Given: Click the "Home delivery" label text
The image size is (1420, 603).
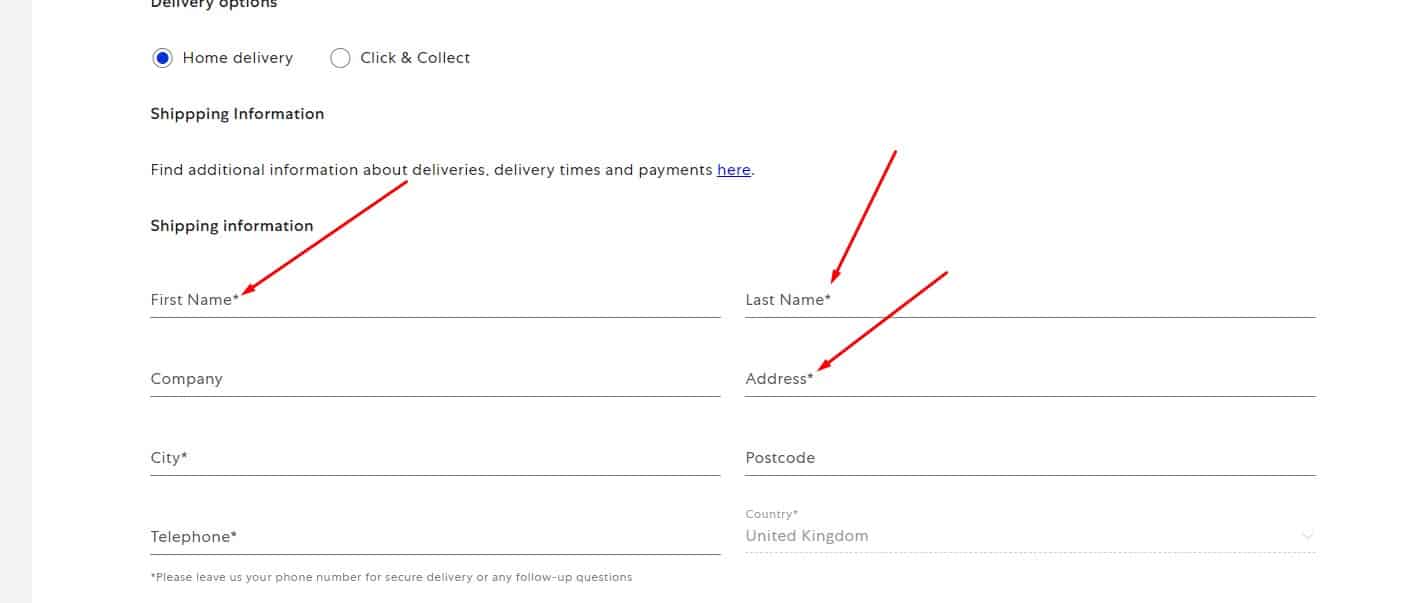Looking at the screenshot, I should tap(238, 58).
